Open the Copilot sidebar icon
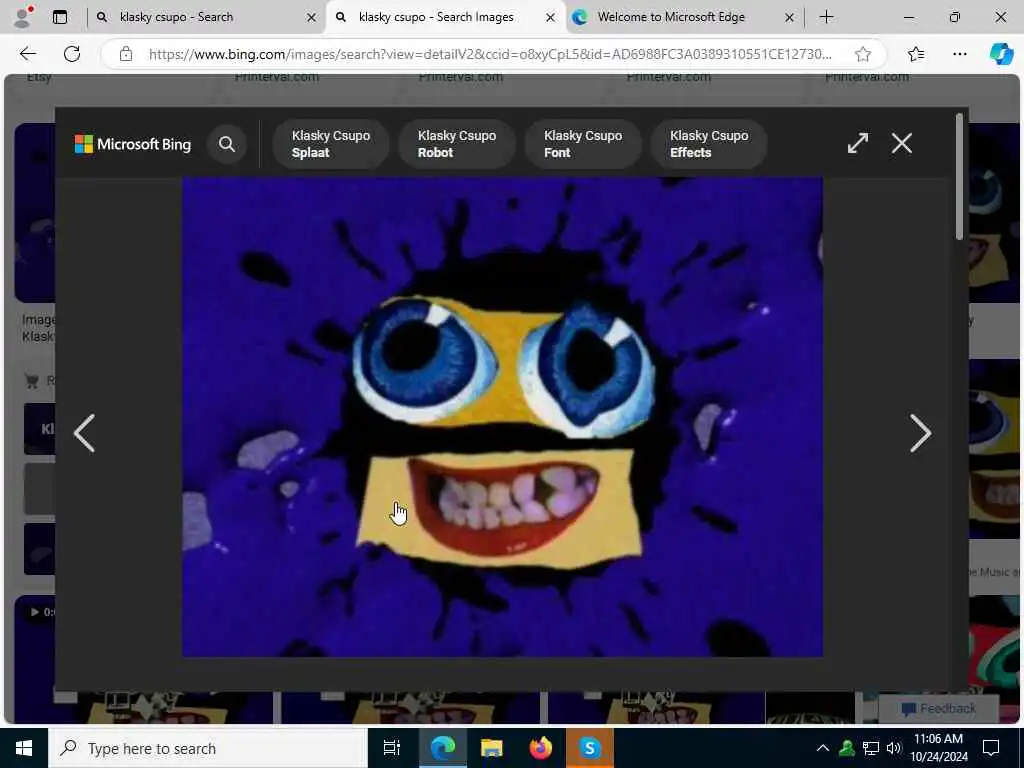 tap(1001, 54)
